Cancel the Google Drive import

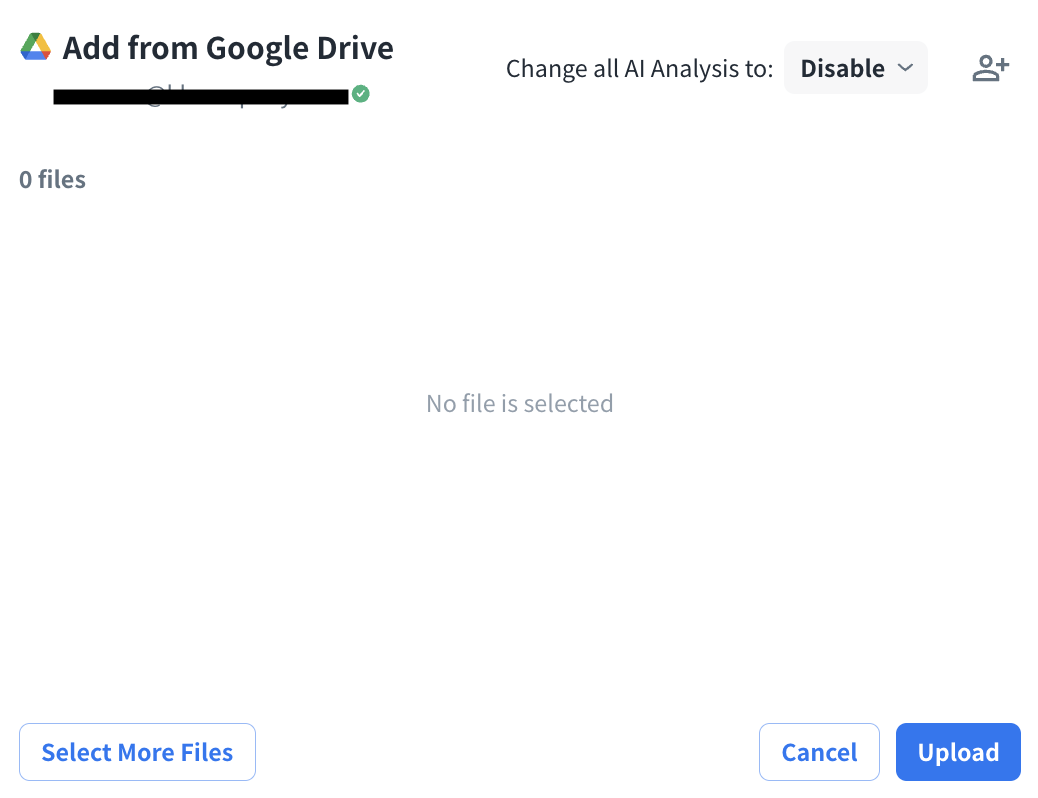coord(819,752)
